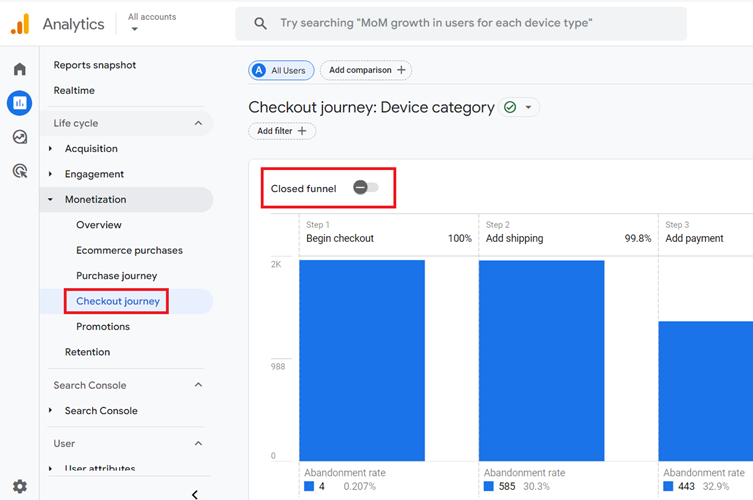Click the plus icon in Add comparison

[401, 70]
